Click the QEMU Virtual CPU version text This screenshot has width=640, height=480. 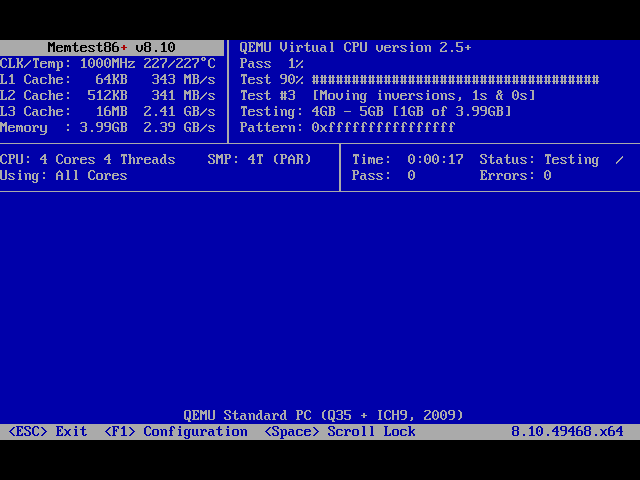tap(355, 47)
